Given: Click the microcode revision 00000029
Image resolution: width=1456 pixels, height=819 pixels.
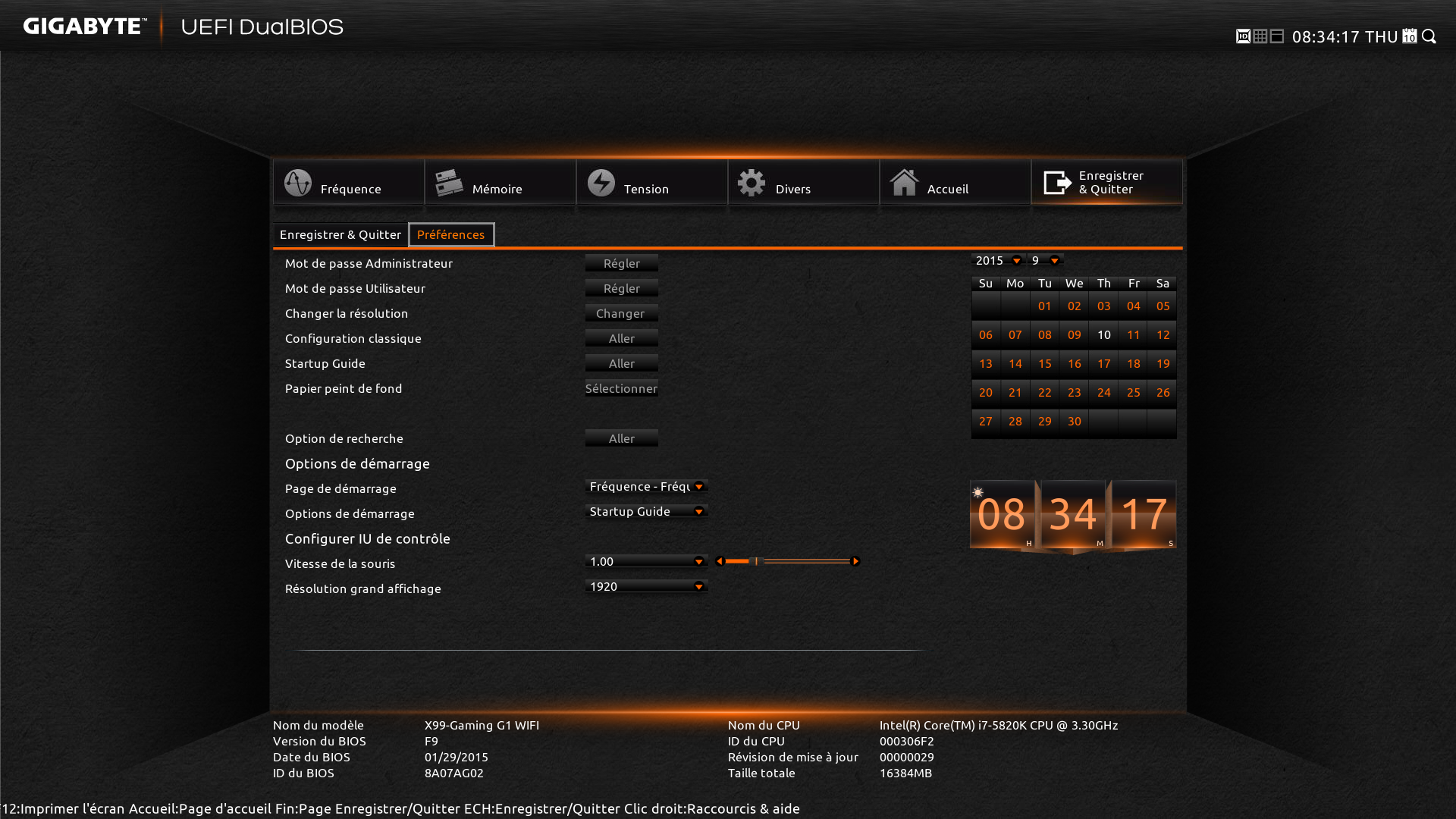Looking at the screenshot, I should tap(907, 757).
